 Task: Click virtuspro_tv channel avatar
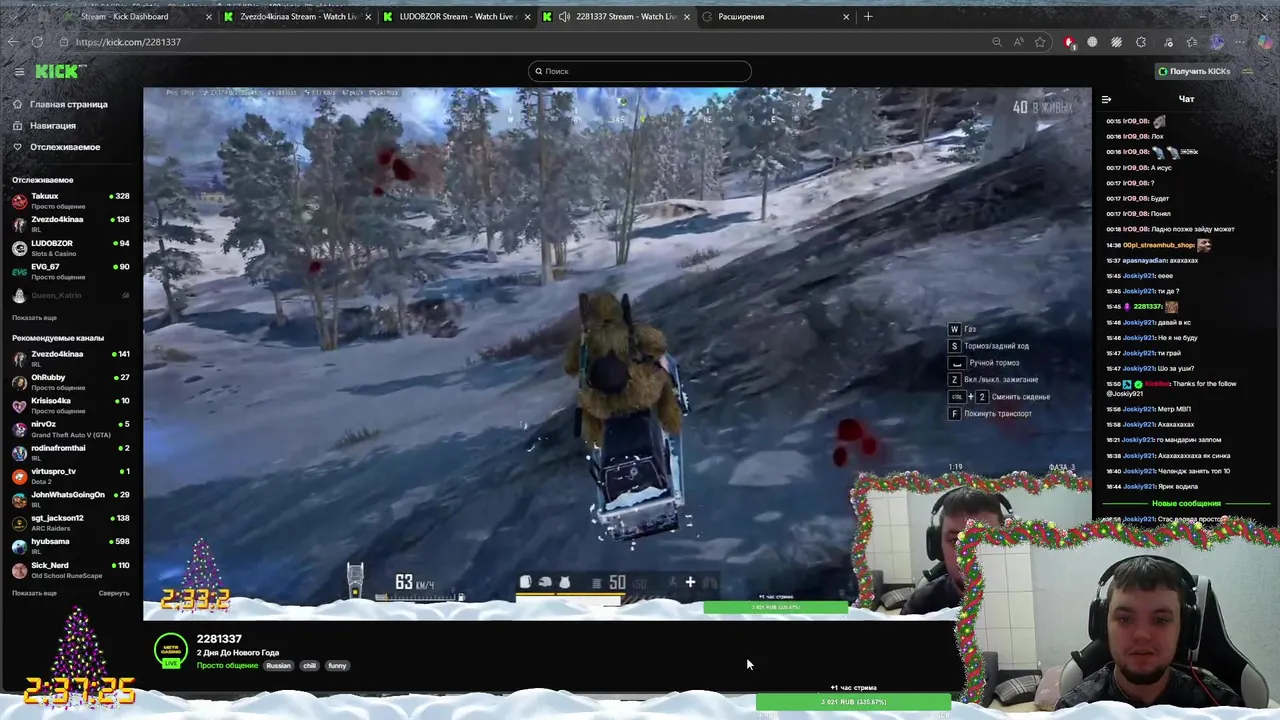19,475
